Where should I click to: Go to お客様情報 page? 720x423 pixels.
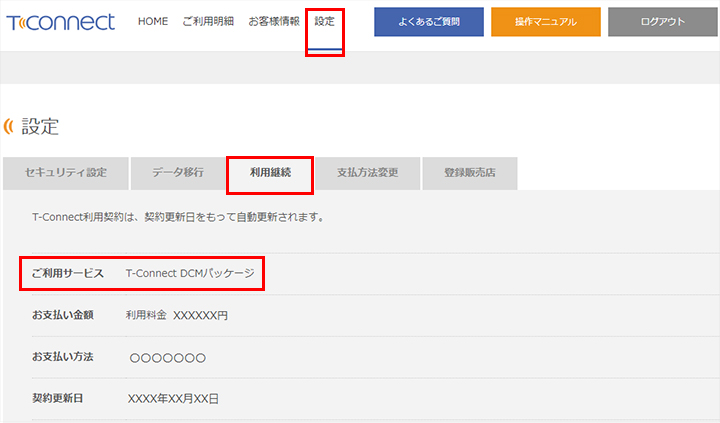tap(274, 22)
